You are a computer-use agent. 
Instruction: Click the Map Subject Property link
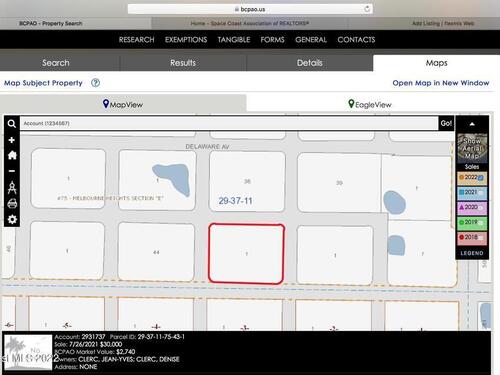(43, 83)
